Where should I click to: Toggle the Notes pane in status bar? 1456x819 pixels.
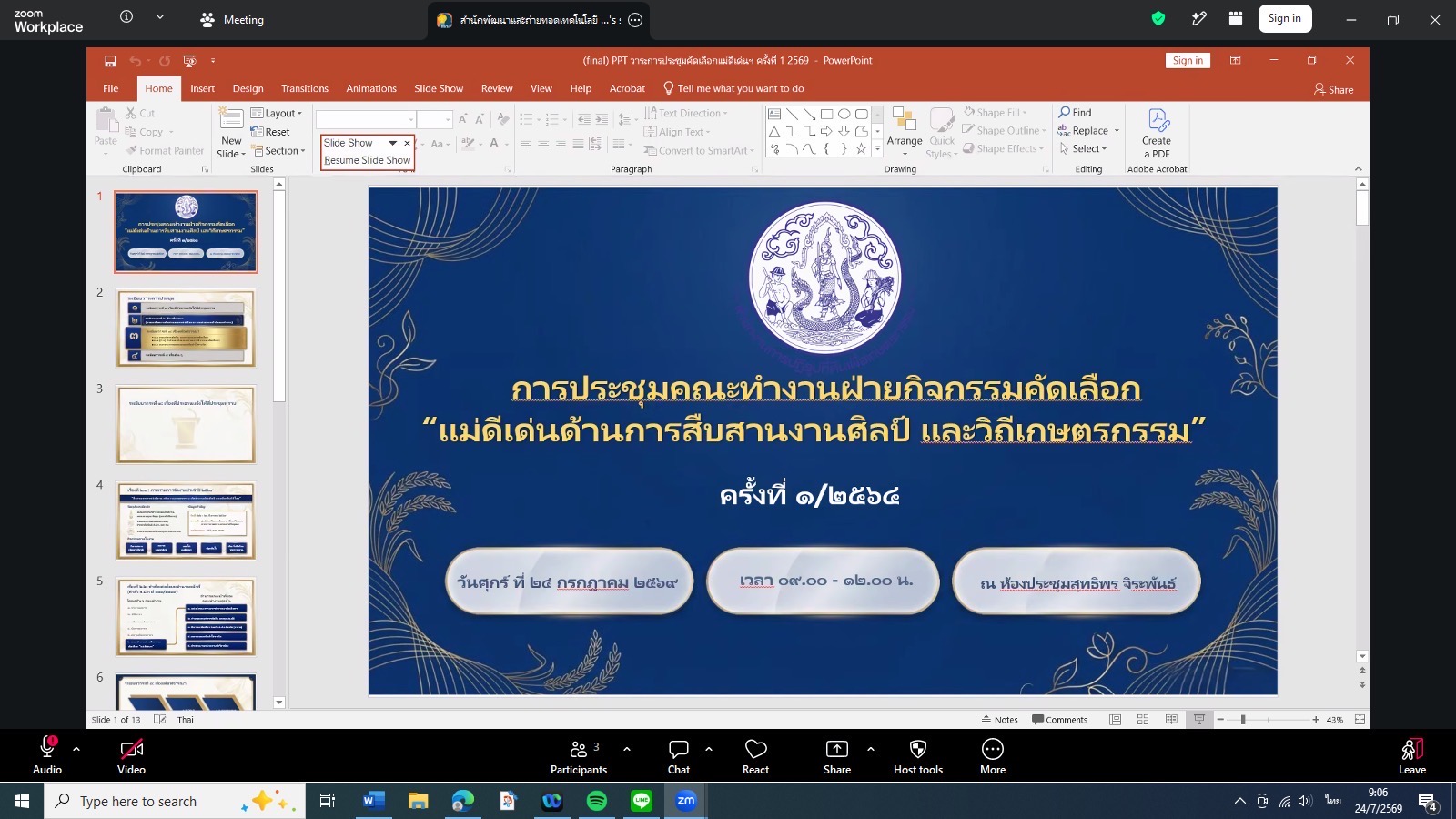tap(1000, 720)
